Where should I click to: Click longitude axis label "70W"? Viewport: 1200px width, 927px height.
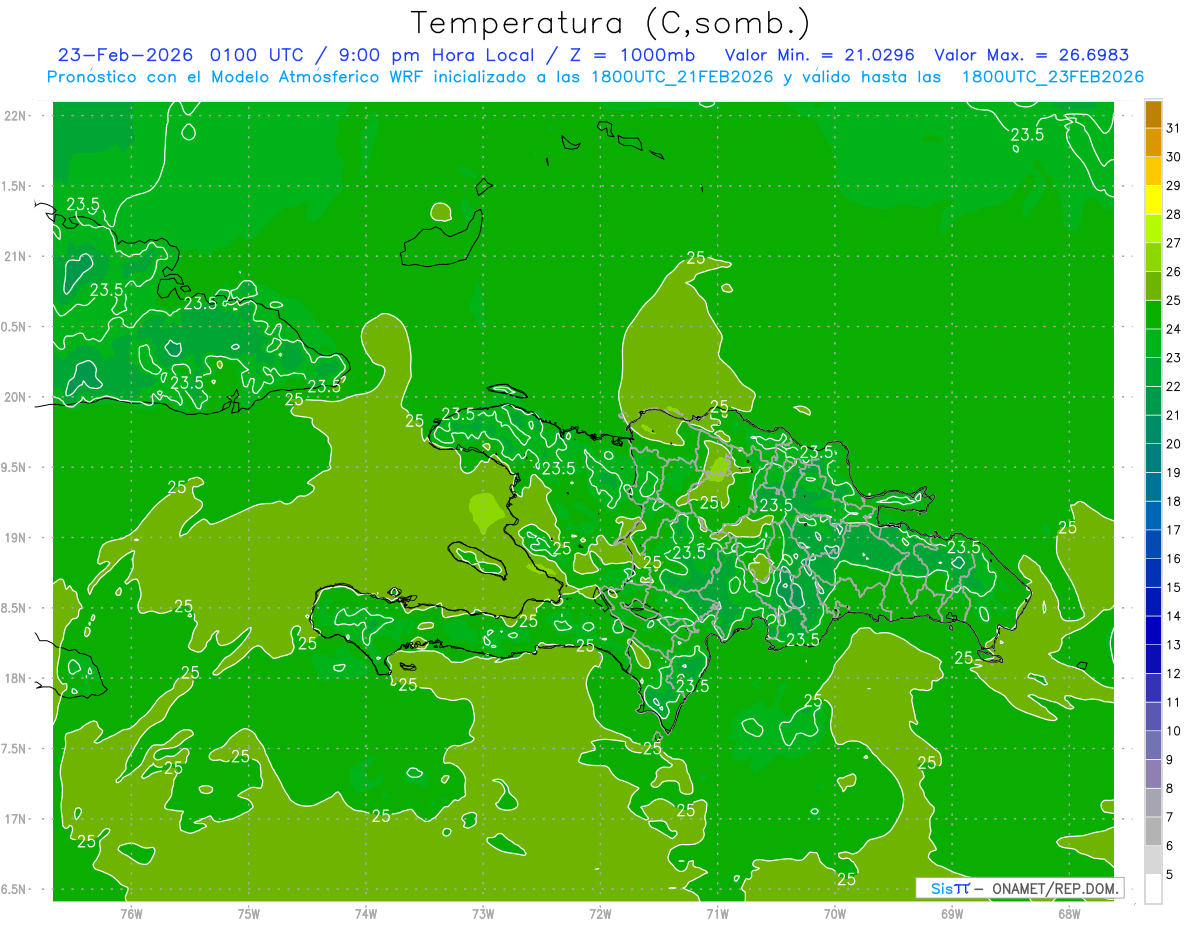[x=835, y=913]
